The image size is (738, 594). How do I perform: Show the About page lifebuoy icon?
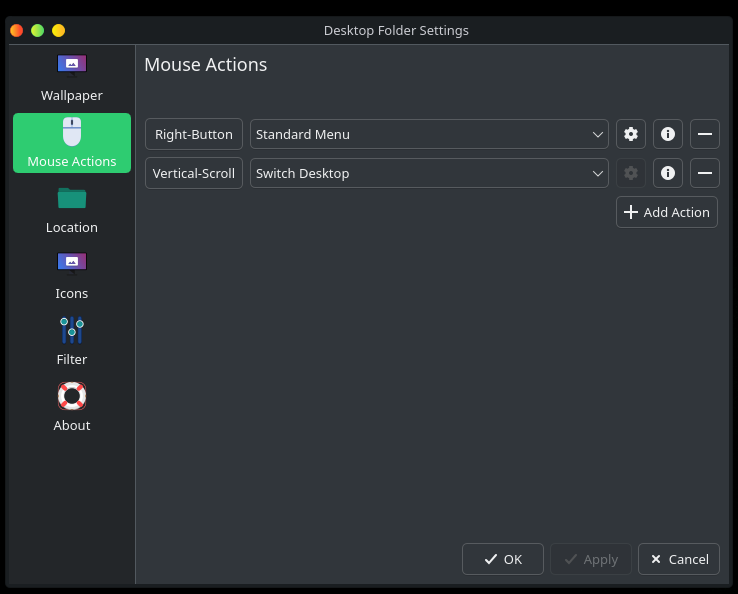click(71, 396)
